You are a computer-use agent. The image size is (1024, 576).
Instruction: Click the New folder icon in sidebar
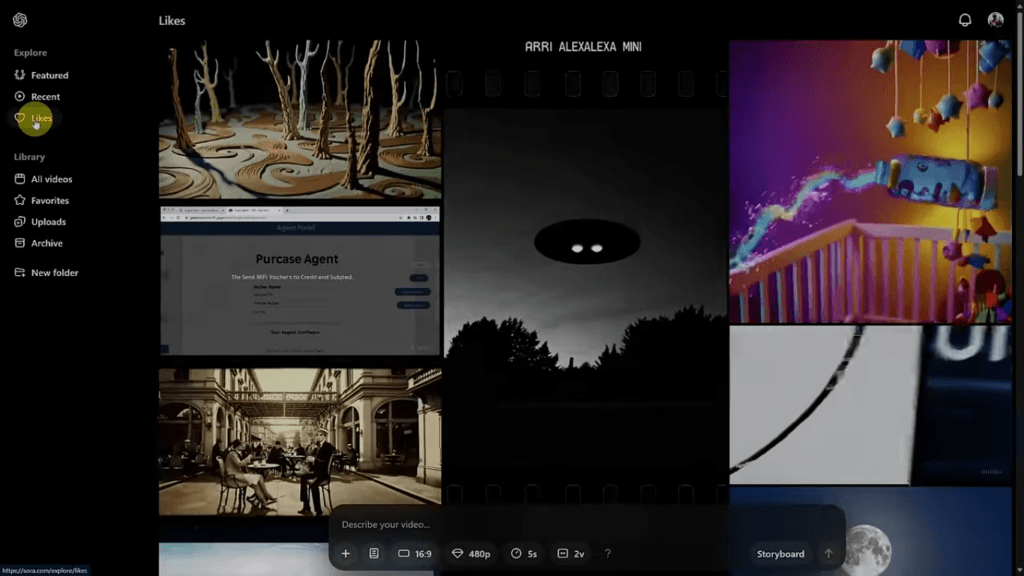click(x=20, y=272)
